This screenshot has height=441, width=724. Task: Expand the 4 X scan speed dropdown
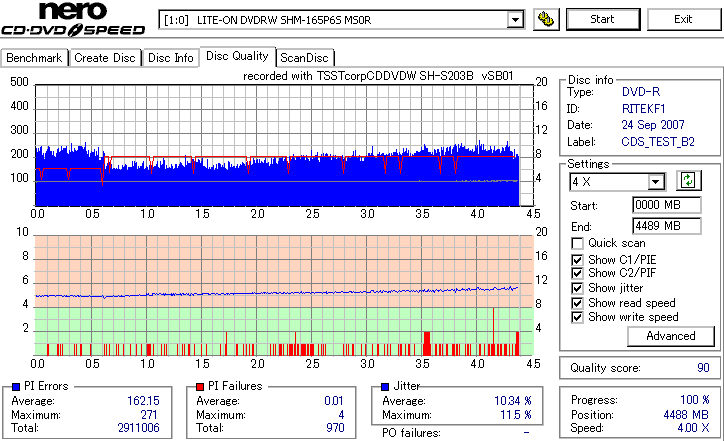click(655, 182)
